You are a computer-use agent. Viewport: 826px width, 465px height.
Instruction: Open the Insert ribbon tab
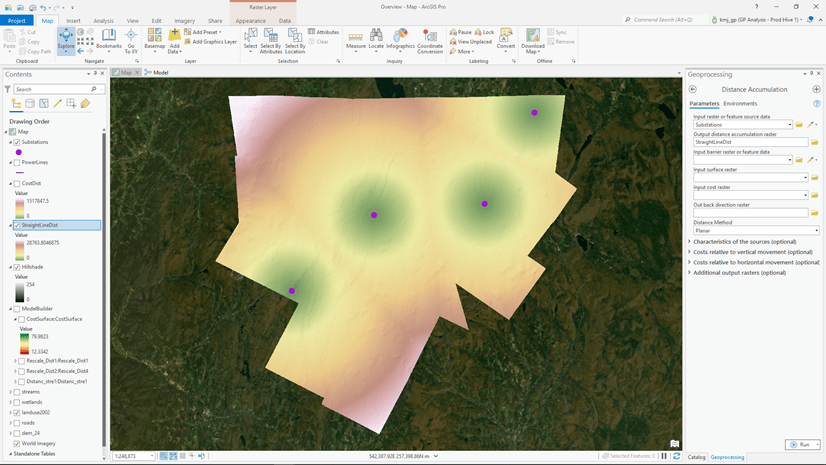(73, 21)
